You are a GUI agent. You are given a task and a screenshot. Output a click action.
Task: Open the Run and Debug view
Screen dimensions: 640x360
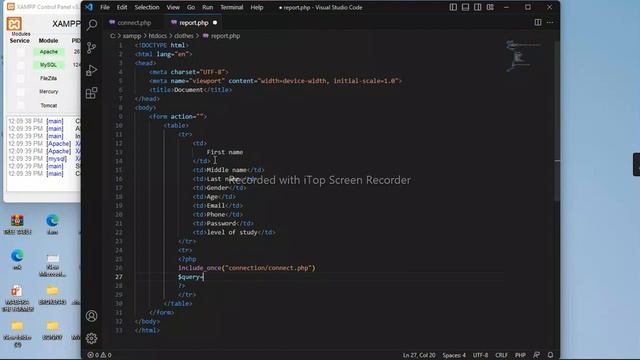(x=92, y=71)
